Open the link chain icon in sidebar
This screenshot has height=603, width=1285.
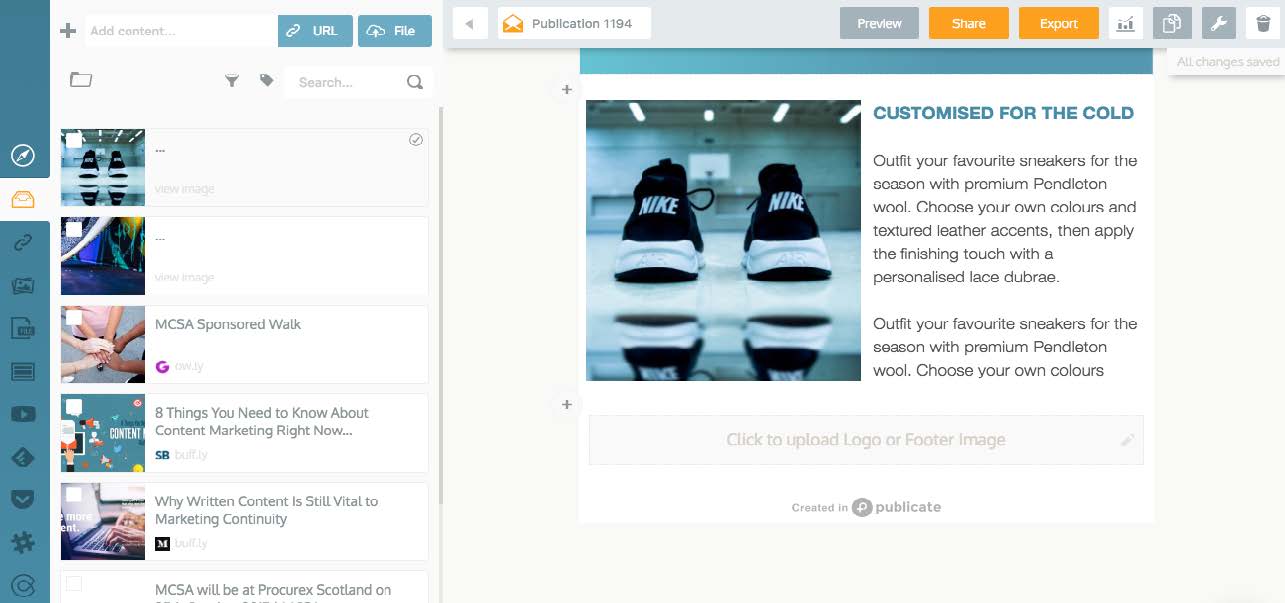23,242
